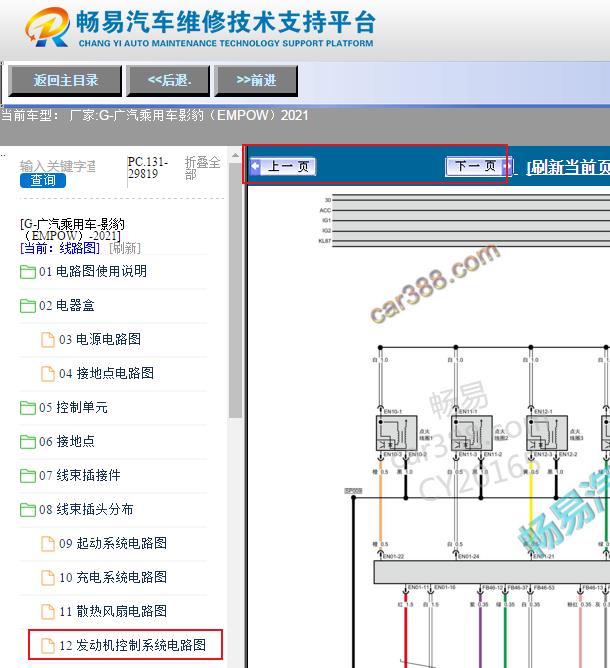
Task: Click the EN01-22 connector label in diagram
Action: 393,556
